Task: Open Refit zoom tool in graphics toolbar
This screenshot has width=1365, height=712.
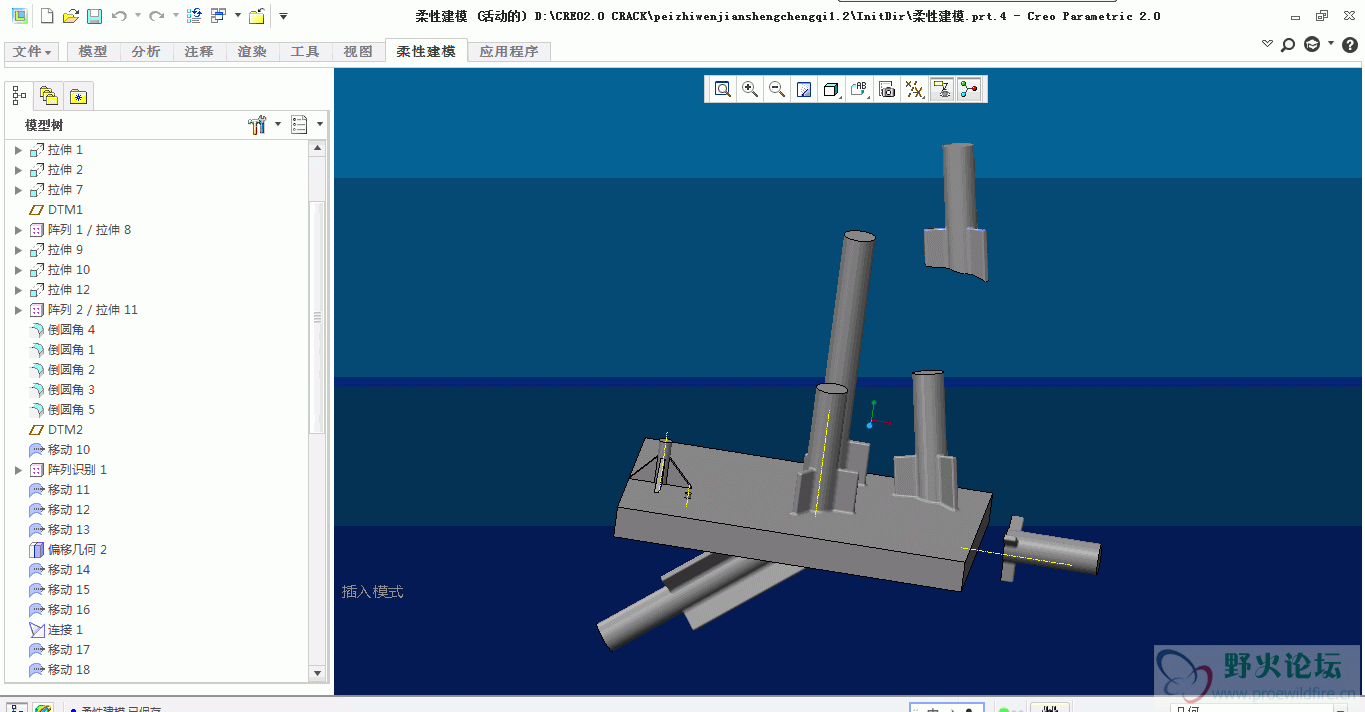Action: point(722,89)
